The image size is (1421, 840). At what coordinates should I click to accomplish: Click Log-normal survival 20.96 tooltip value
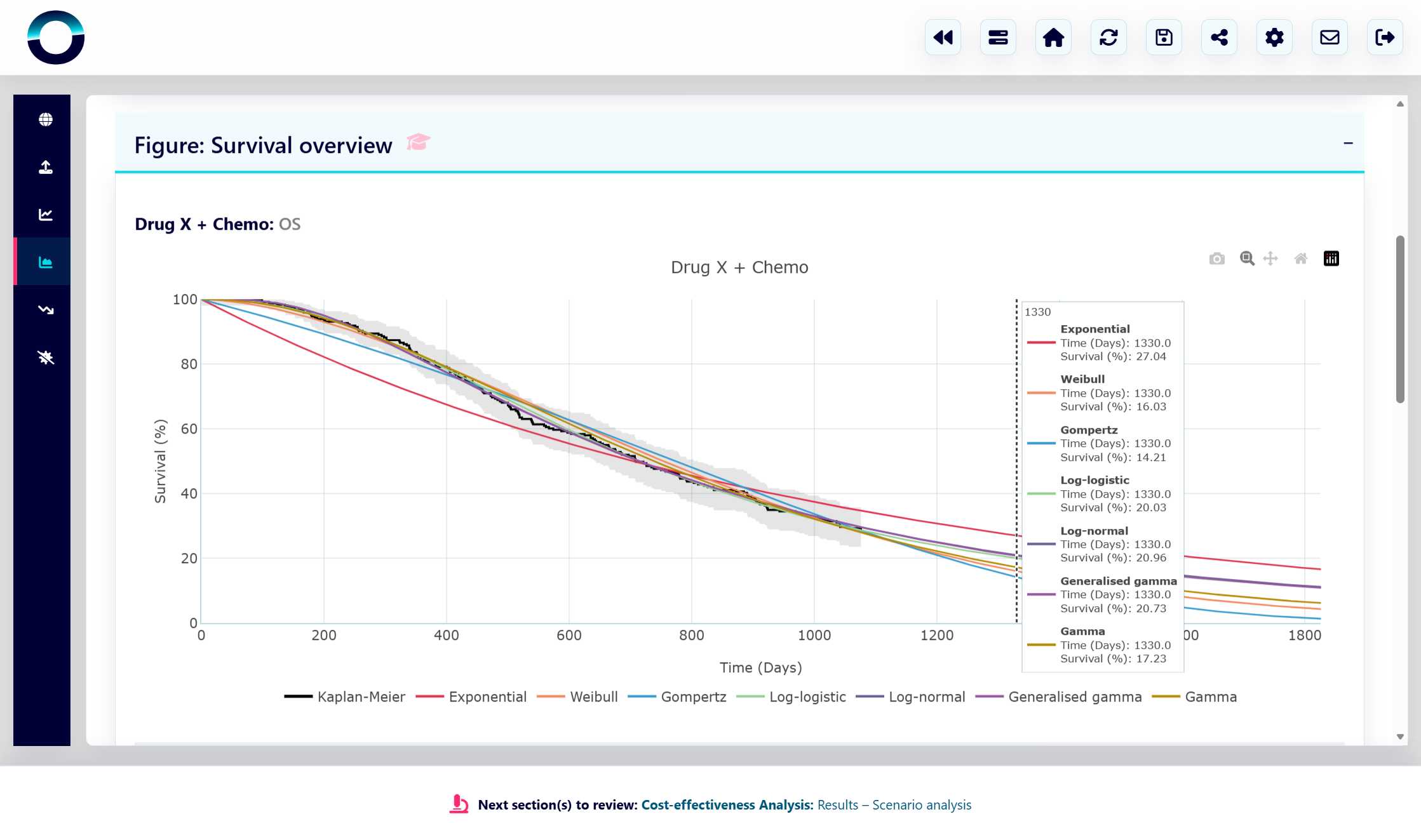(x=1151, y=557)
